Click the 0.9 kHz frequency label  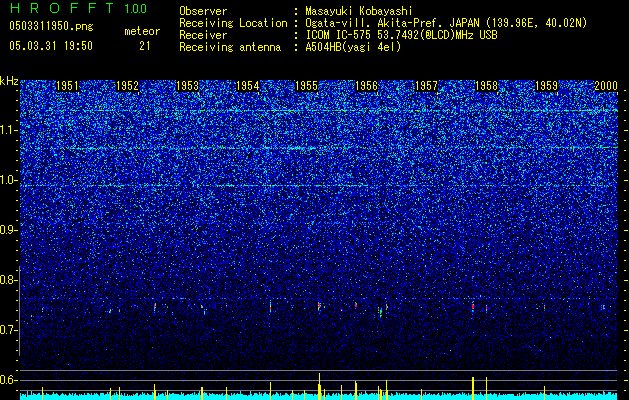click(x=9, y=230)
